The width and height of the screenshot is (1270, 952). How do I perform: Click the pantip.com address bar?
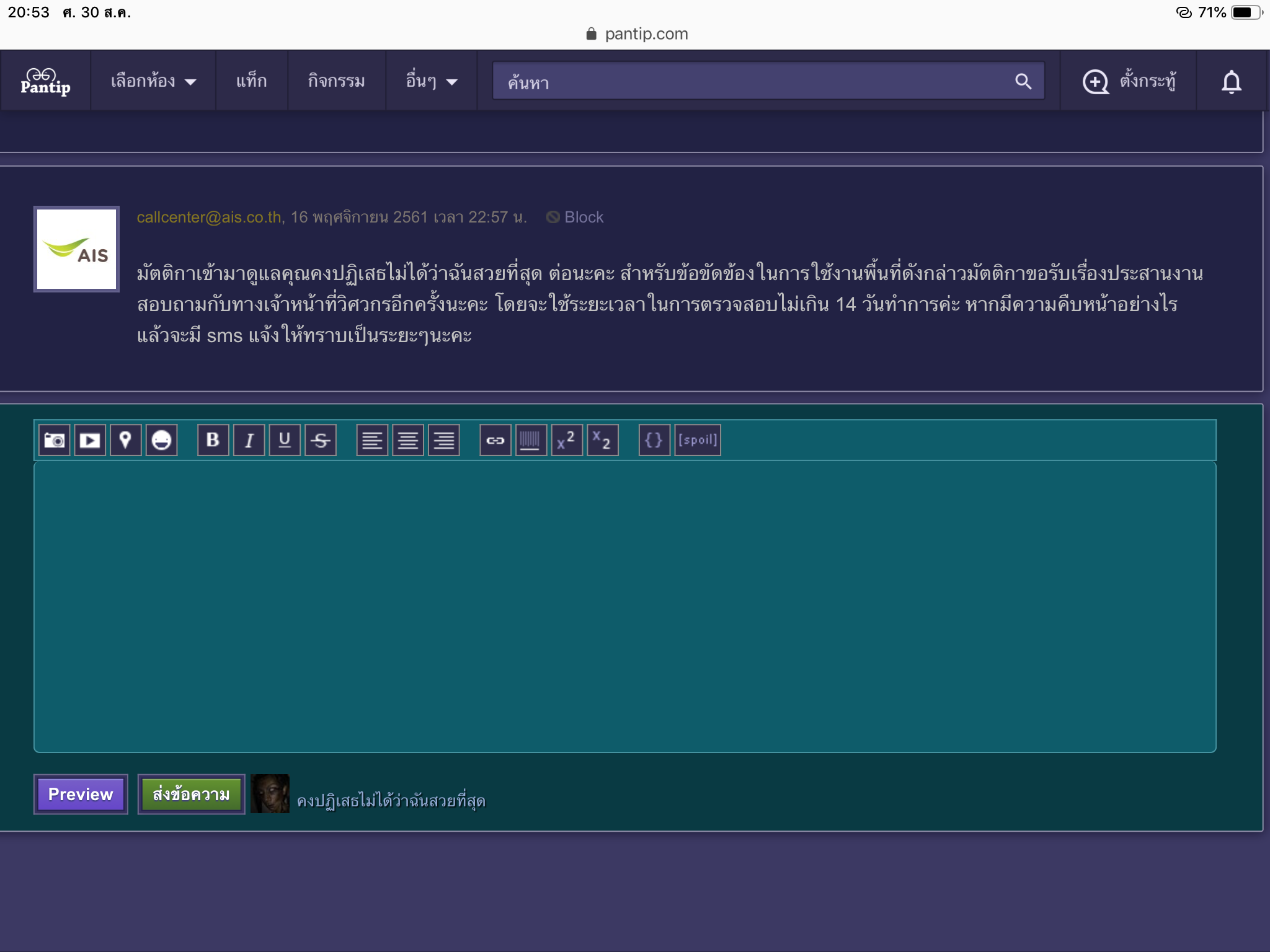coord(637,33)
